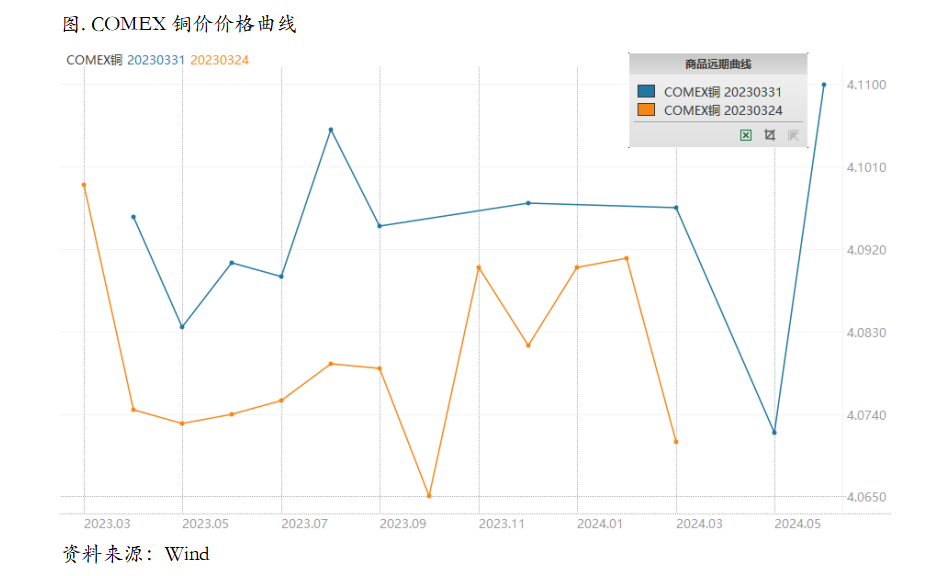Click the collapse arrow icon in legend panel
This screenshot has width=939, height=576.
(x=793, y=135)
